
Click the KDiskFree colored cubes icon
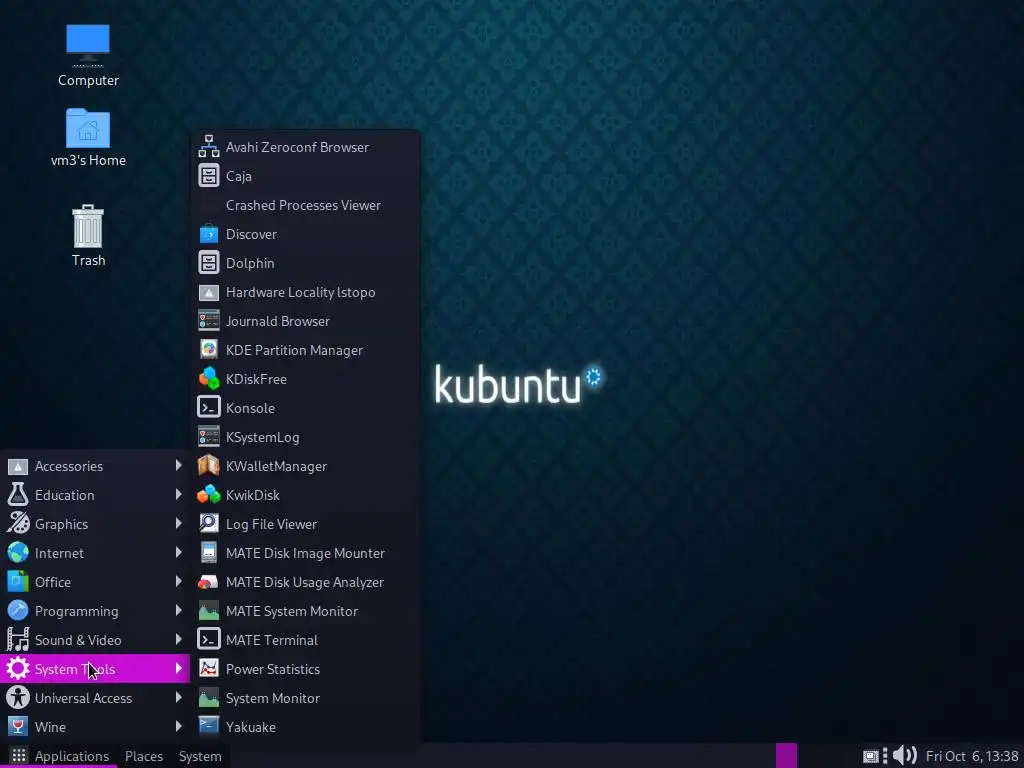coord(208,379)
